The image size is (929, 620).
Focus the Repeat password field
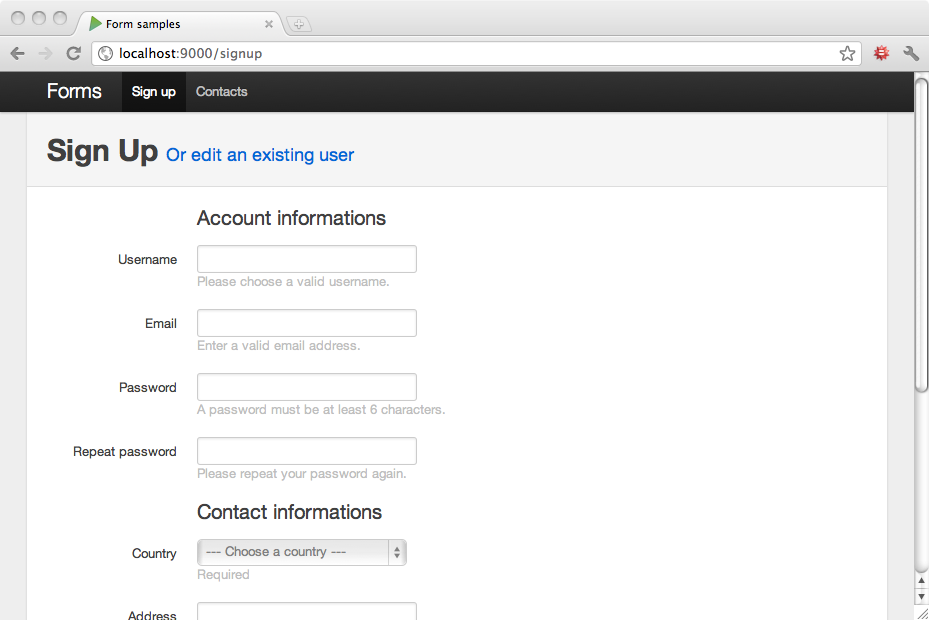(x=307, y=451)
